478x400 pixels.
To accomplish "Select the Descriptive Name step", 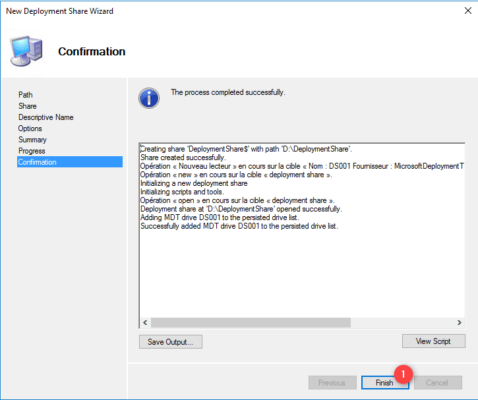I will pos(46,117).
